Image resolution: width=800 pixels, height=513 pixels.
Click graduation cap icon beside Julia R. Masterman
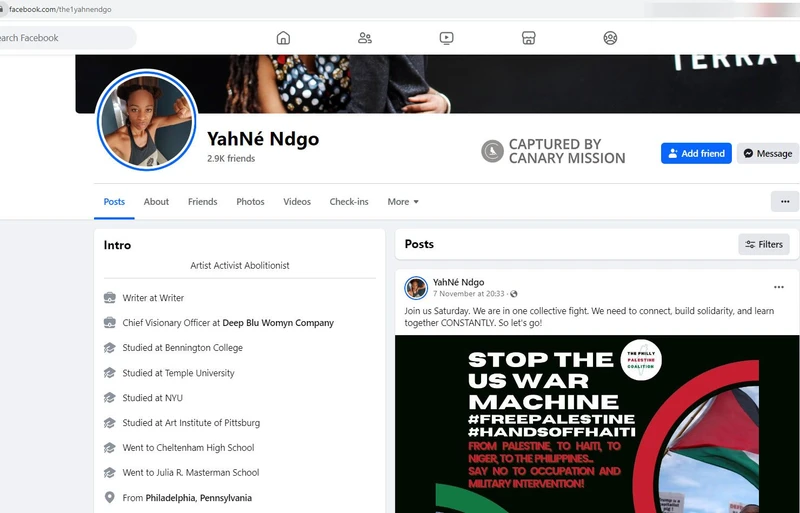(x=110, y=473)
